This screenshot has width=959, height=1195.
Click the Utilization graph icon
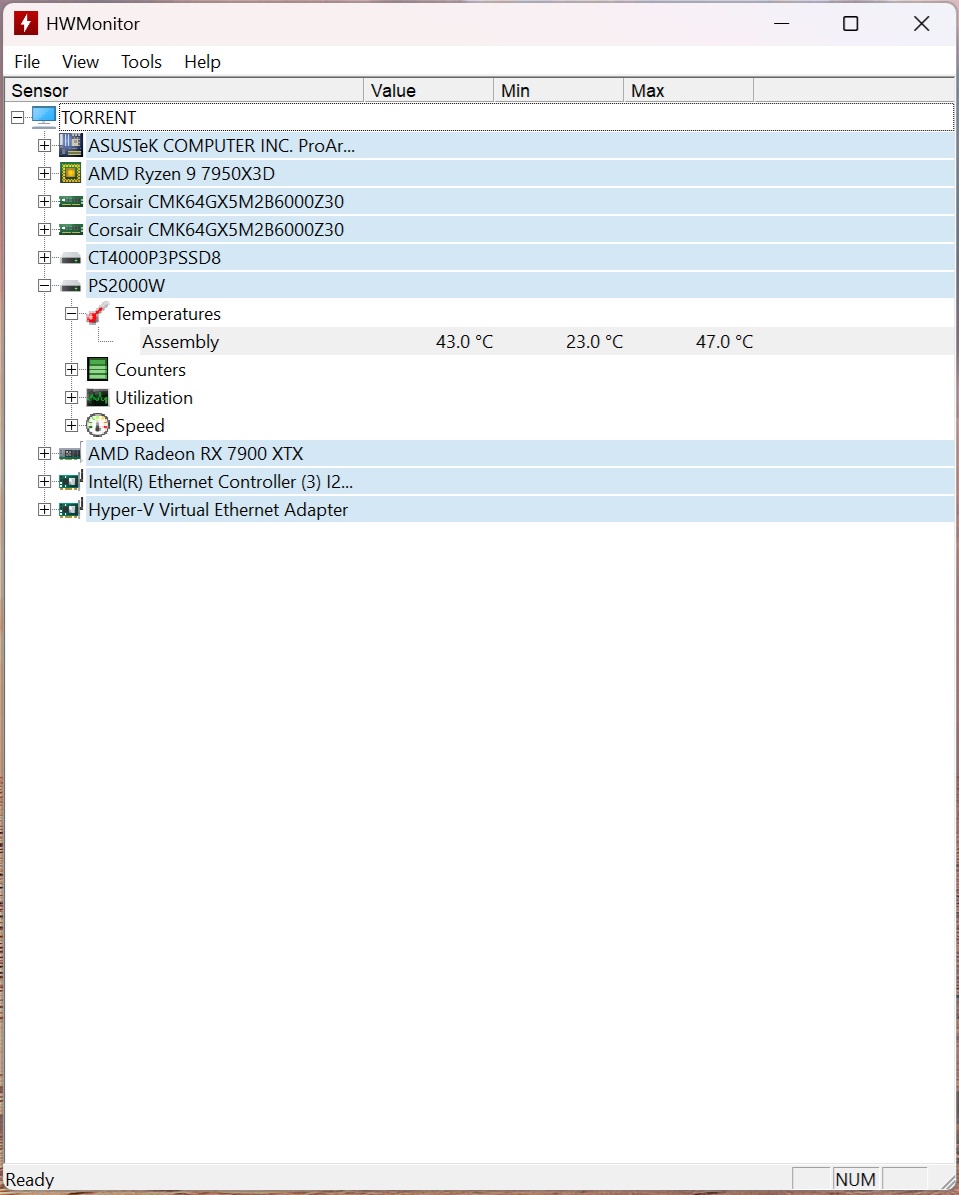[97, 398]
